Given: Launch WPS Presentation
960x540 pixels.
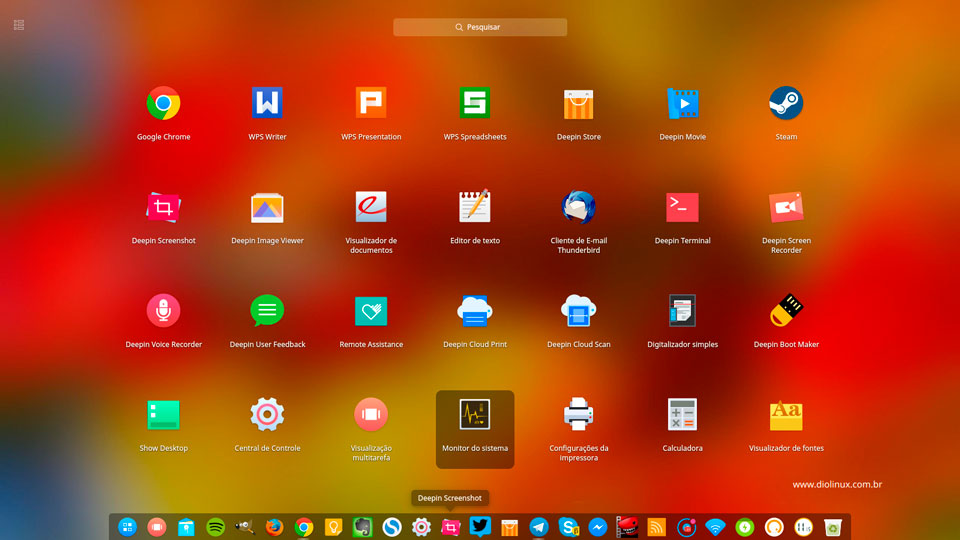Looking at the screenshot, I should tap(371, 103).
